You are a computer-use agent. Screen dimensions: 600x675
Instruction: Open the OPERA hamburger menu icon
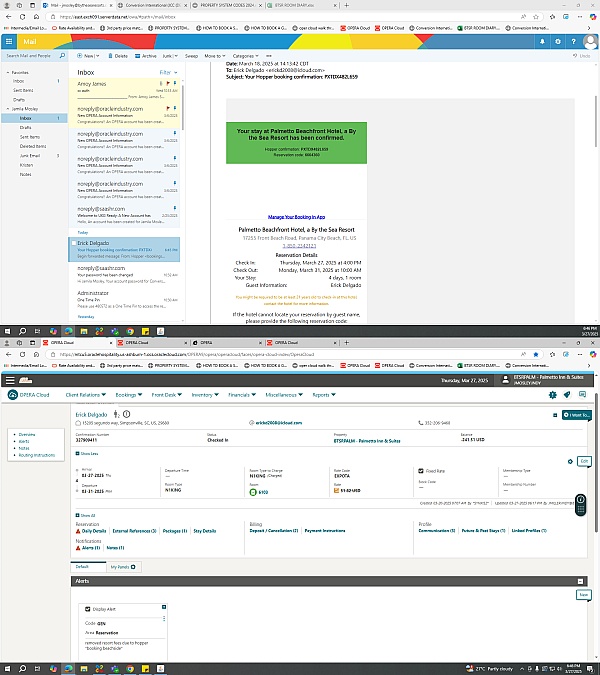10,380
